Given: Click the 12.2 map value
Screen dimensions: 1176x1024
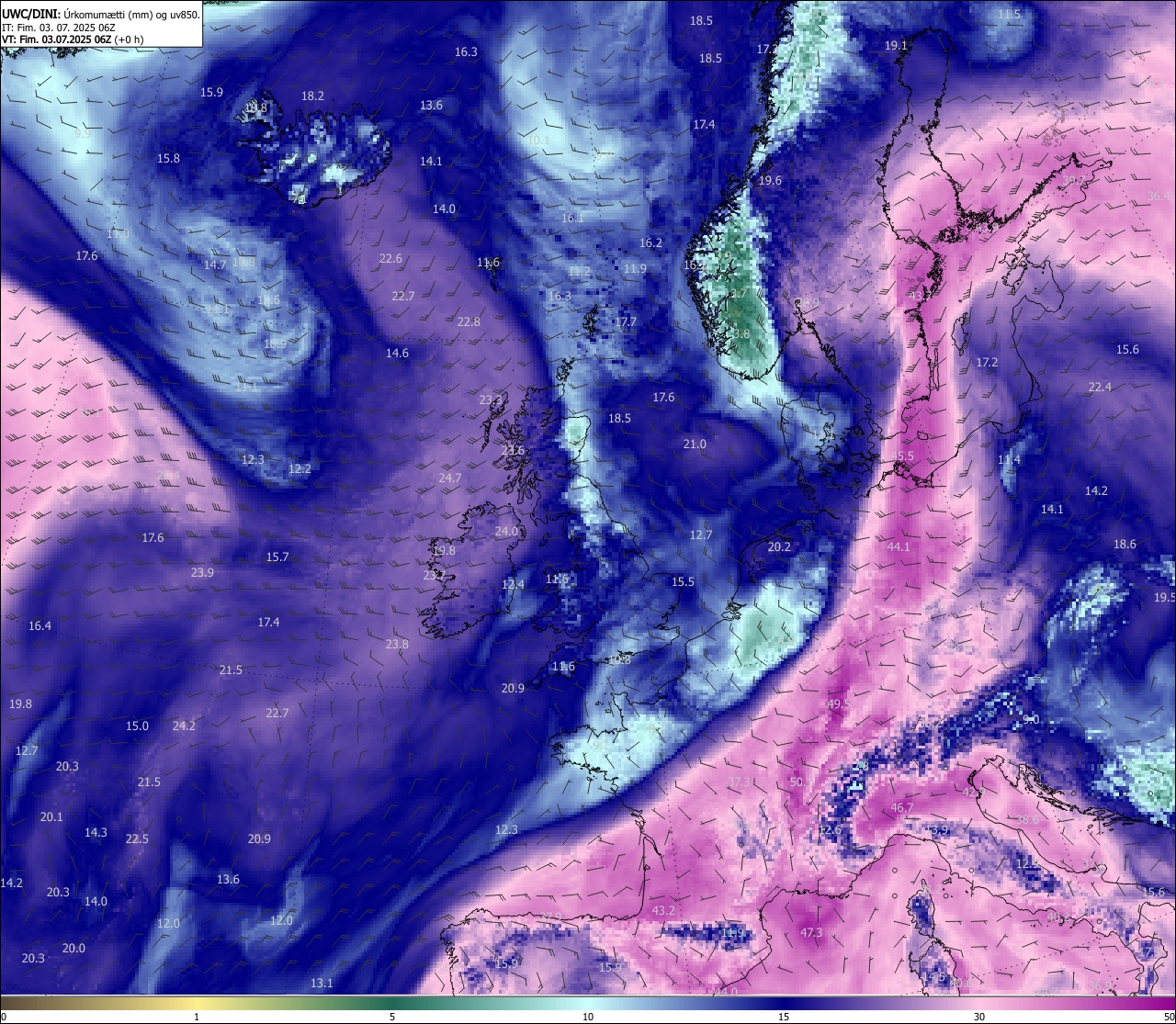Looking at the screenshot, I should (300, 468).
